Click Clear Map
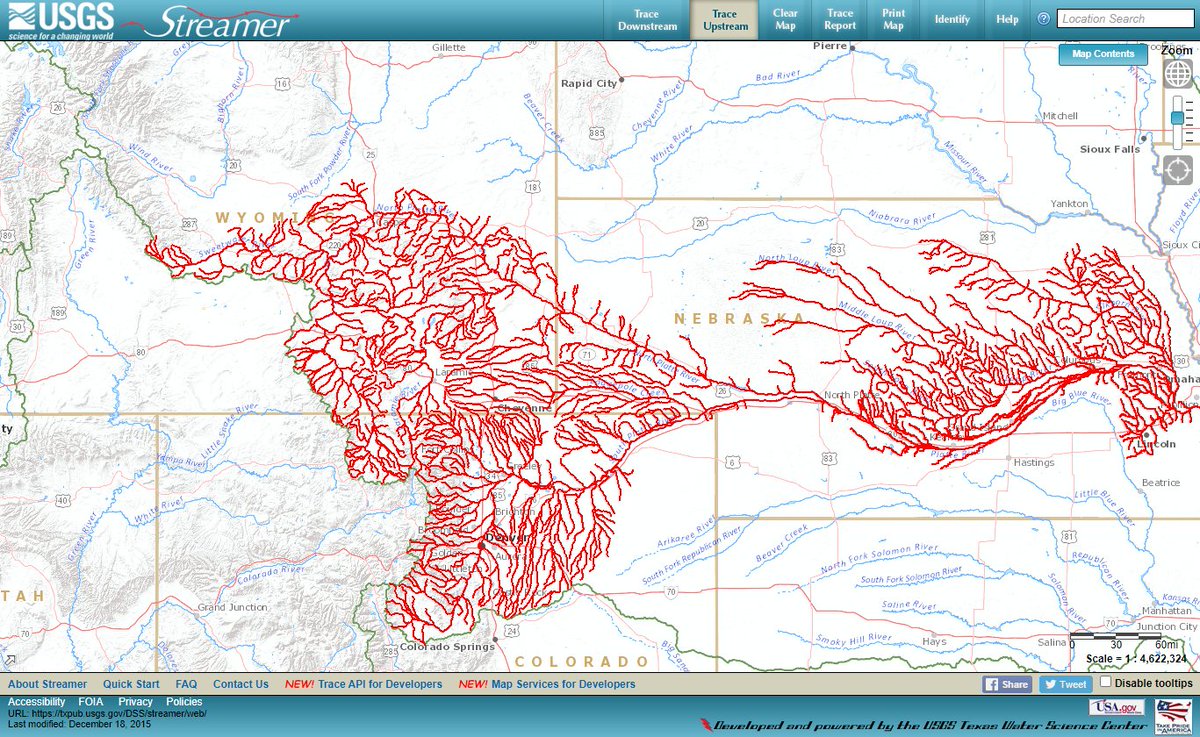This screenshot has width=1200, height=737. pos(785,19)
